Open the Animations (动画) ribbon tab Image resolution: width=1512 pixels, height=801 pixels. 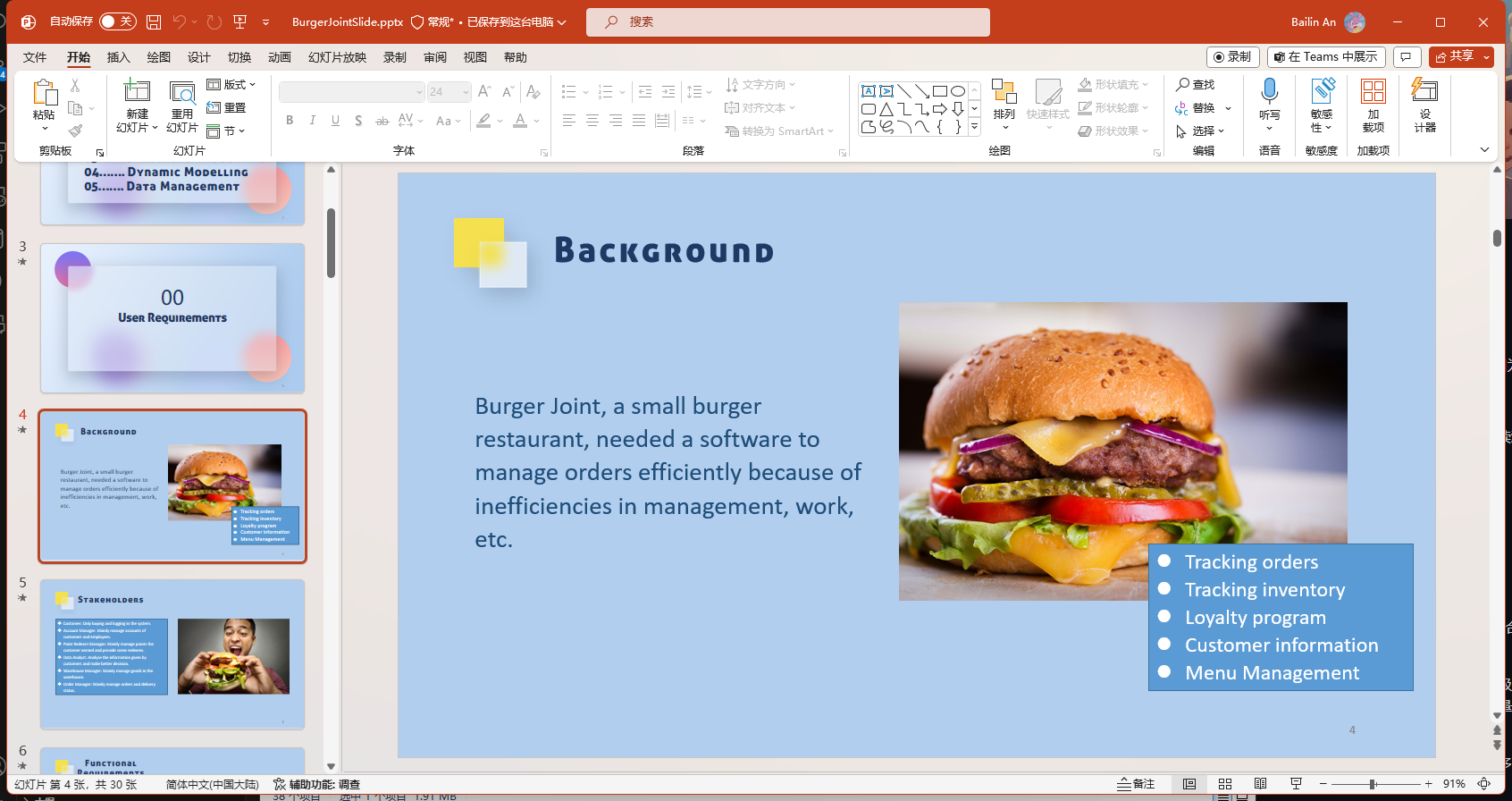pos(280,57)
